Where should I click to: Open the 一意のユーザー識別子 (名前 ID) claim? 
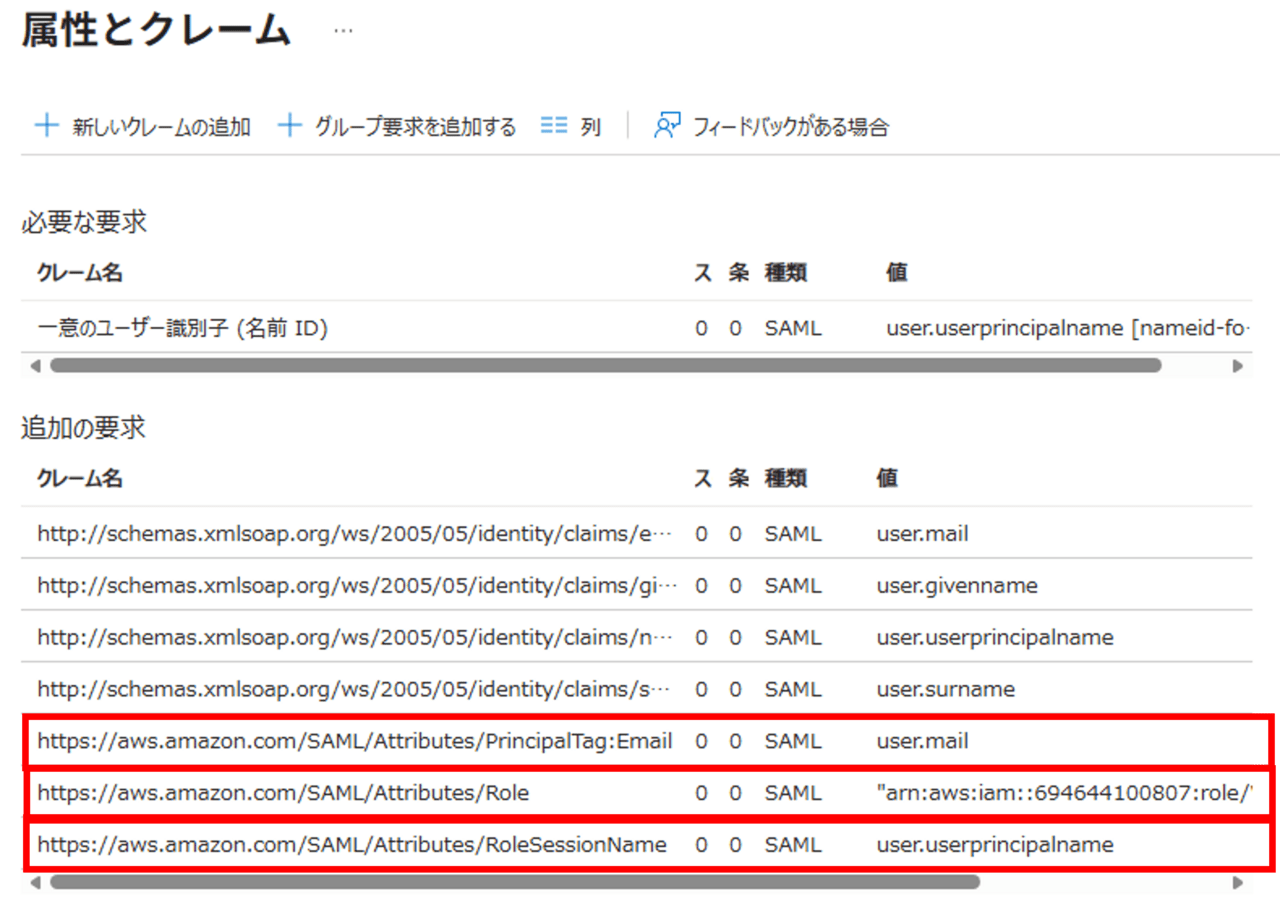pos(182,327)
